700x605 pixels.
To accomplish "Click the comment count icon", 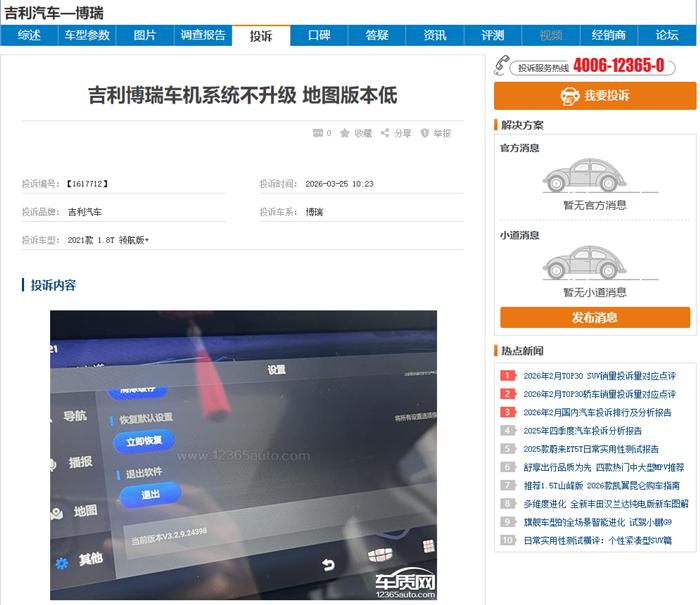I will pos(318,133).
